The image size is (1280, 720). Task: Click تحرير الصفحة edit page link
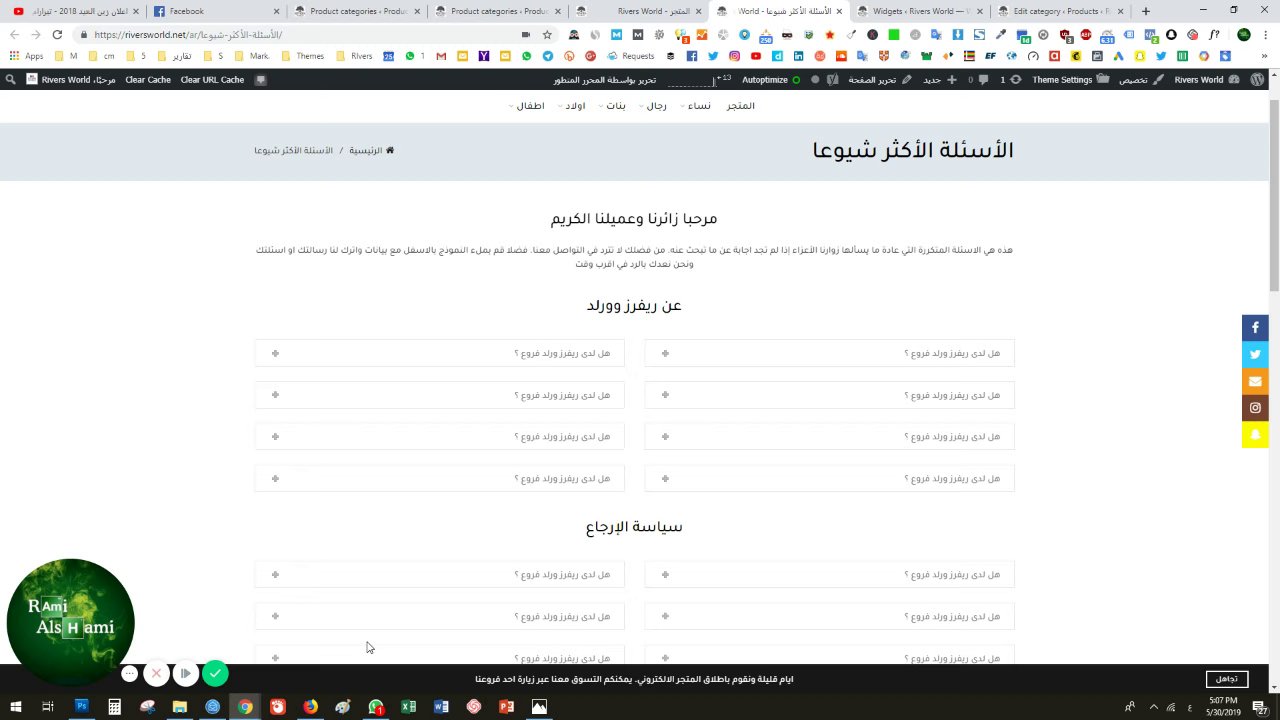[880, 79]
